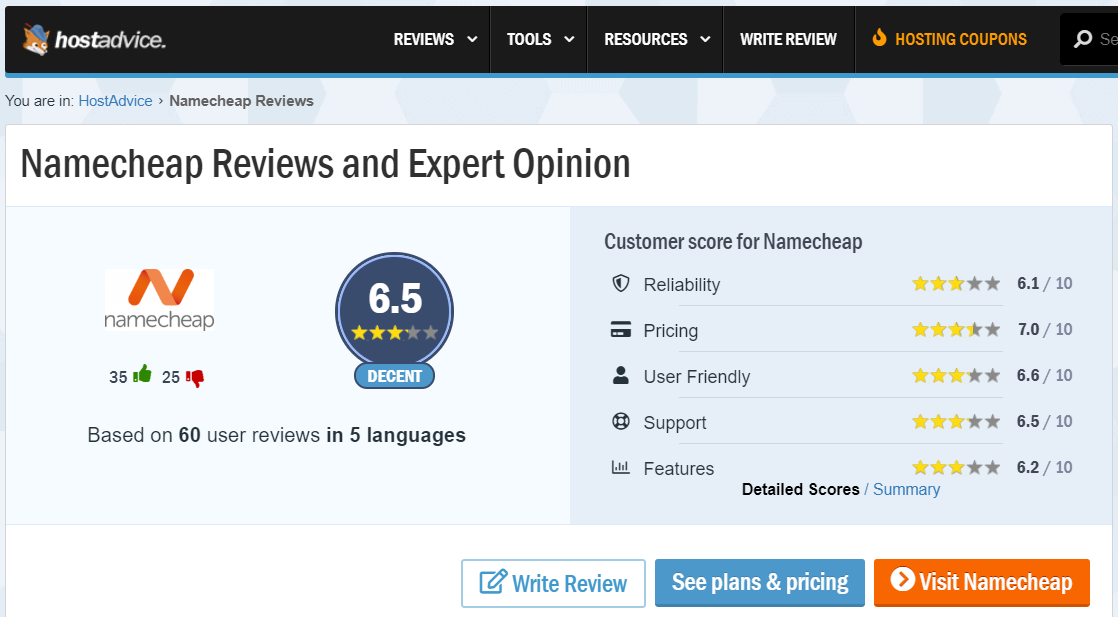This screenshot has height=617, width=1118.
Task: Click the Features star rating
Action: 956,467
